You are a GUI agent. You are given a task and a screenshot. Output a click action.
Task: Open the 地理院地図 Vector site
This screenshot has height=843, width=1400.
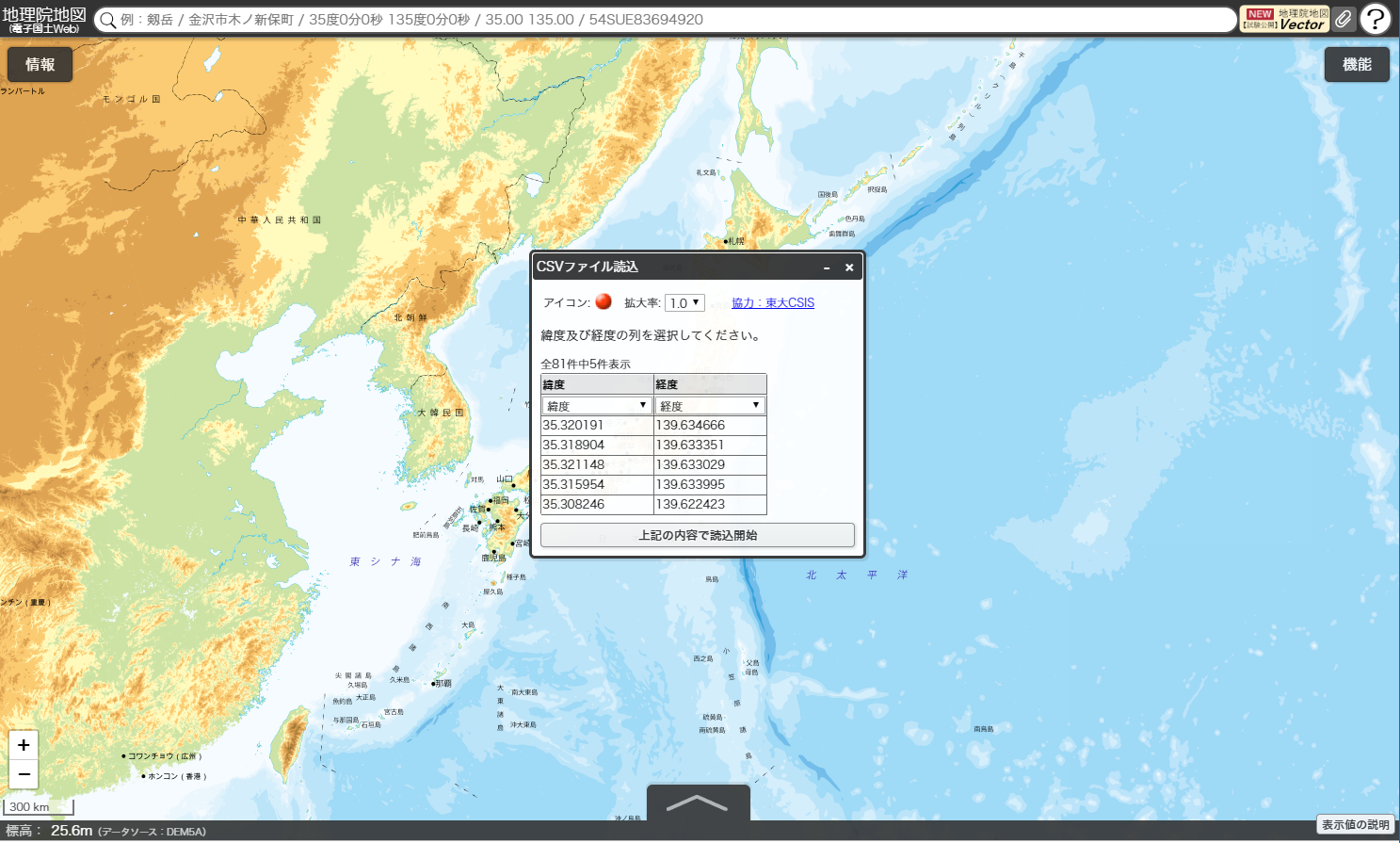tap(1285, 19)
